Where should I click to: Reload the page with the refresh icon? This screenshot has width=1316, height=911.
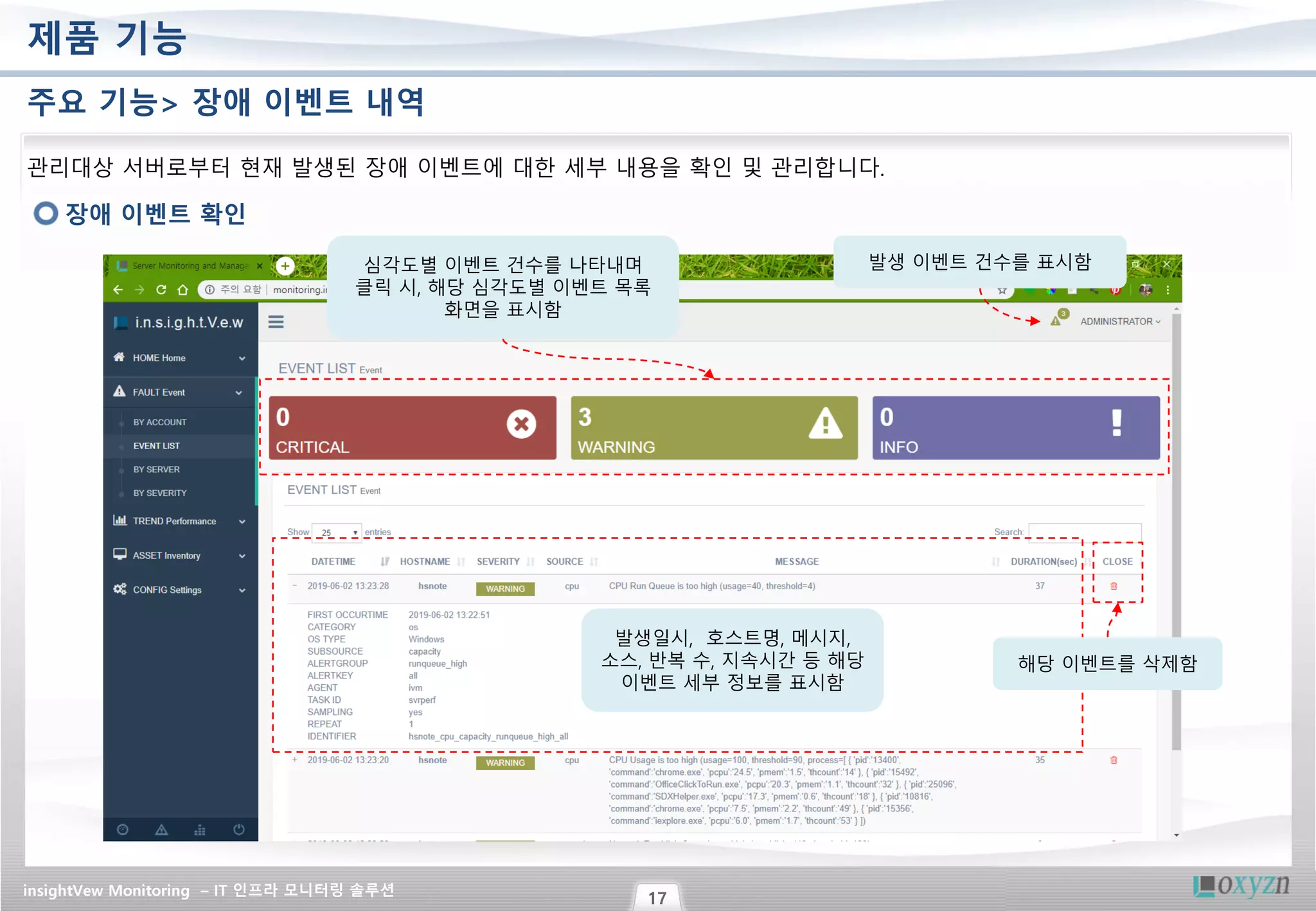pyautogui.click(x=161, y=290)
